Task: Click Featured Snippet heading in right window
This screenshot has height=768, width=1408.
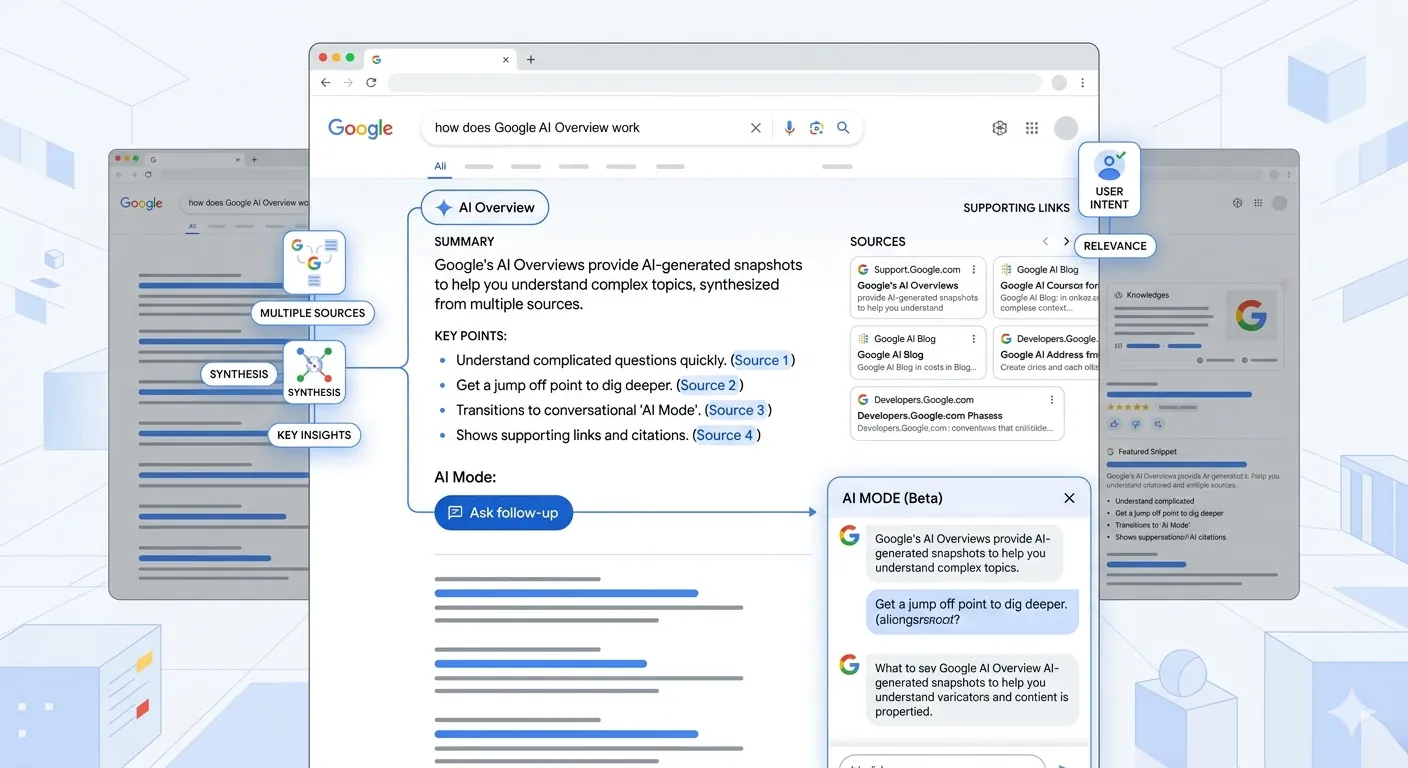Action: pos(1148,452)
